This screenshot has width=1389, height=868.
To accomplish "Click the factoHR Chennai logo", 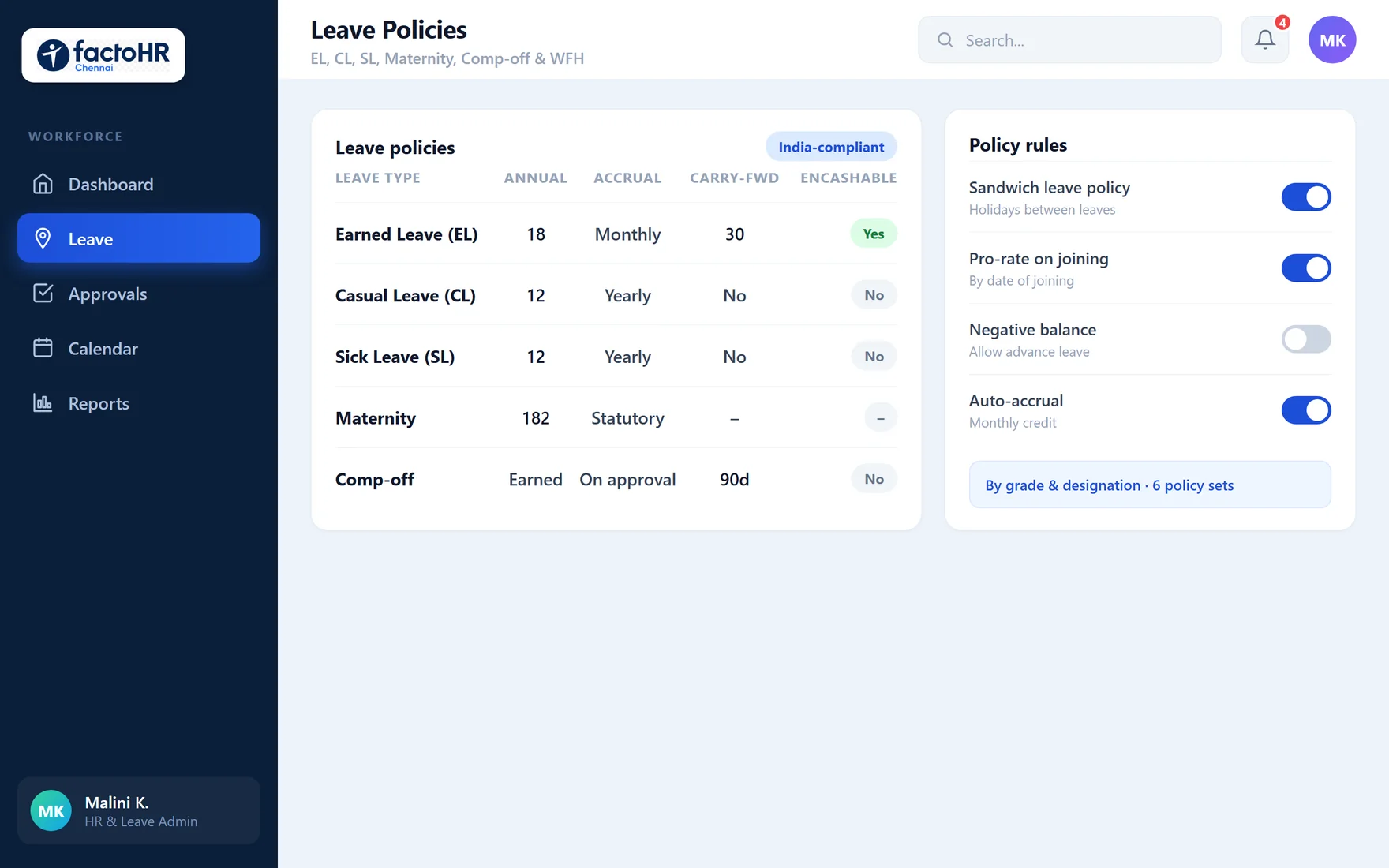I will click(103, 55).
